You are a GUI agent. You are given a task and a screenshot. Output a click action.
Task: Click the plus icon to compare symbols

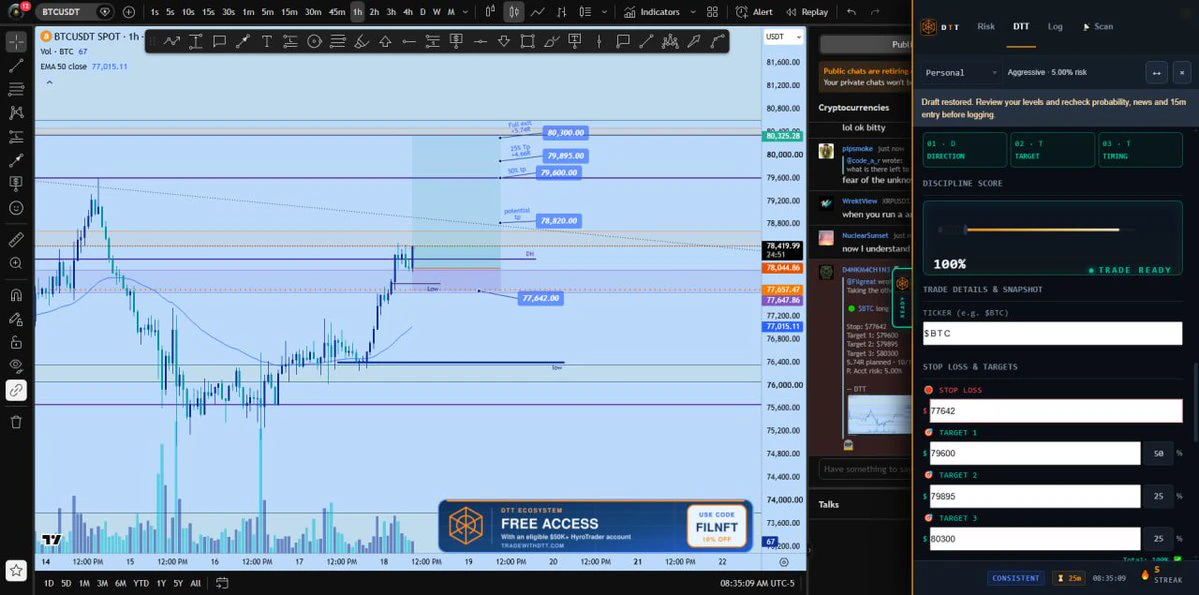pyautogui.click(x=128, y=12)
